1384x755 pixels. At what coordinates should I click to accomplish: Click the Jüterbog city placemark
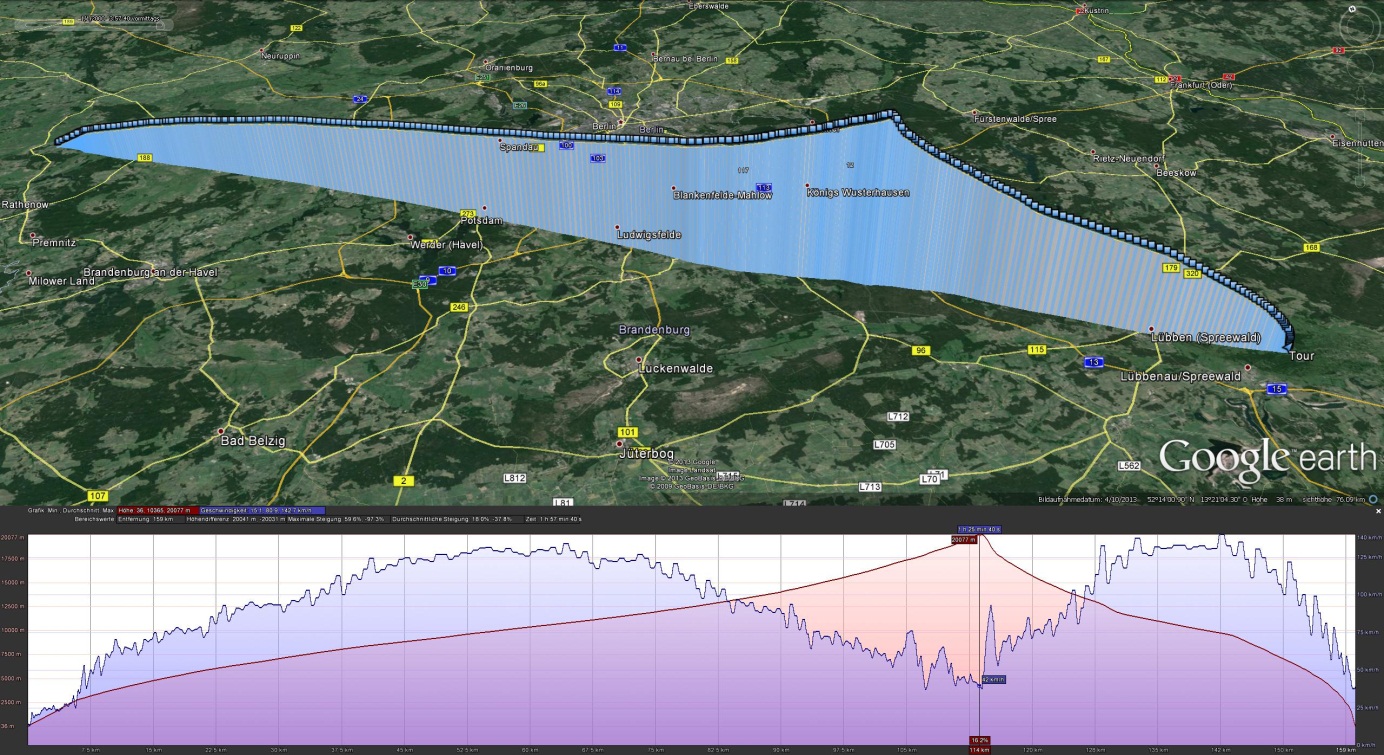(619, 444)
